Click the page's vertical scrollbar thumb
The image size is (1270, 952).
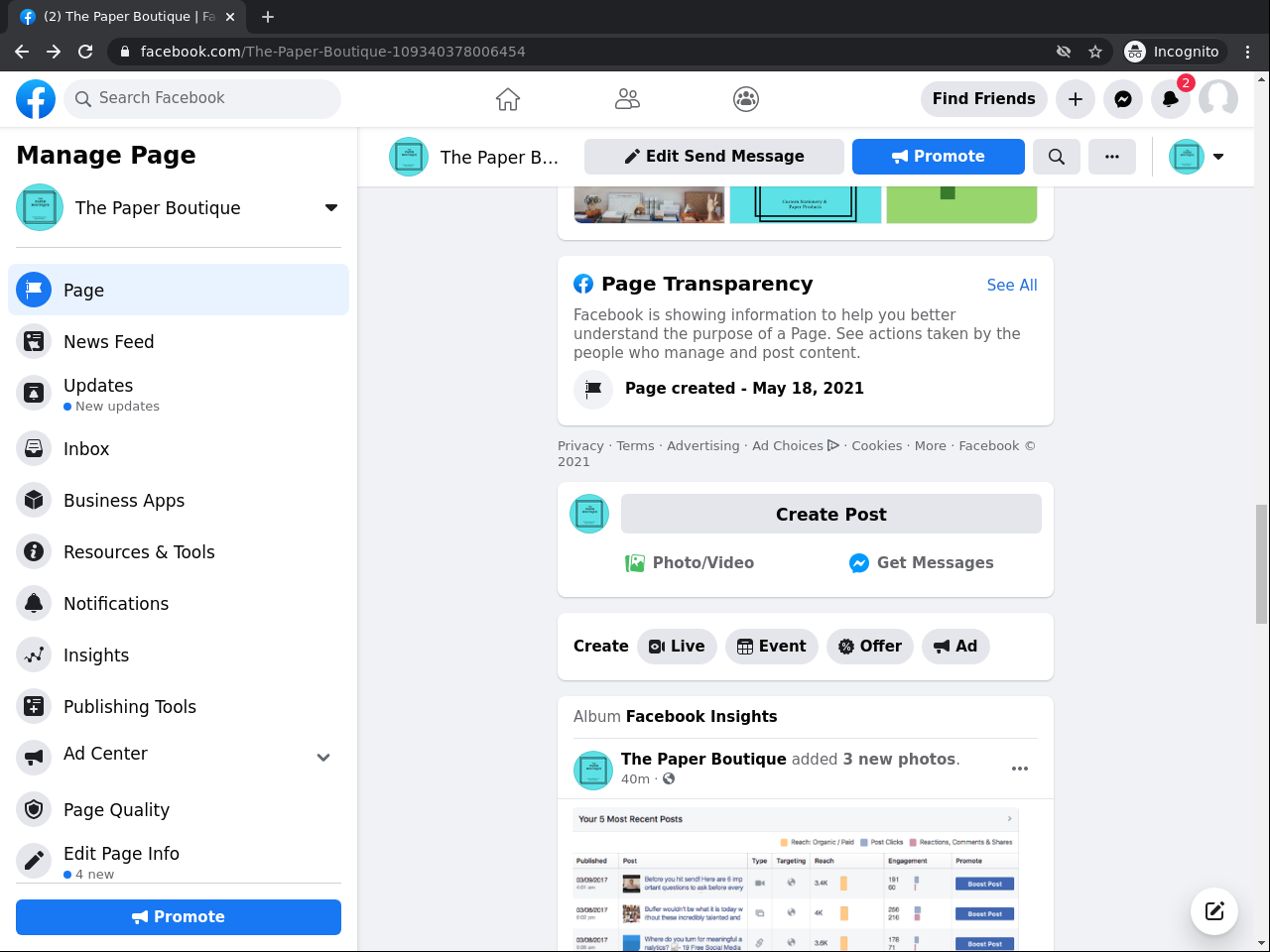click(x=1261, y=563)
